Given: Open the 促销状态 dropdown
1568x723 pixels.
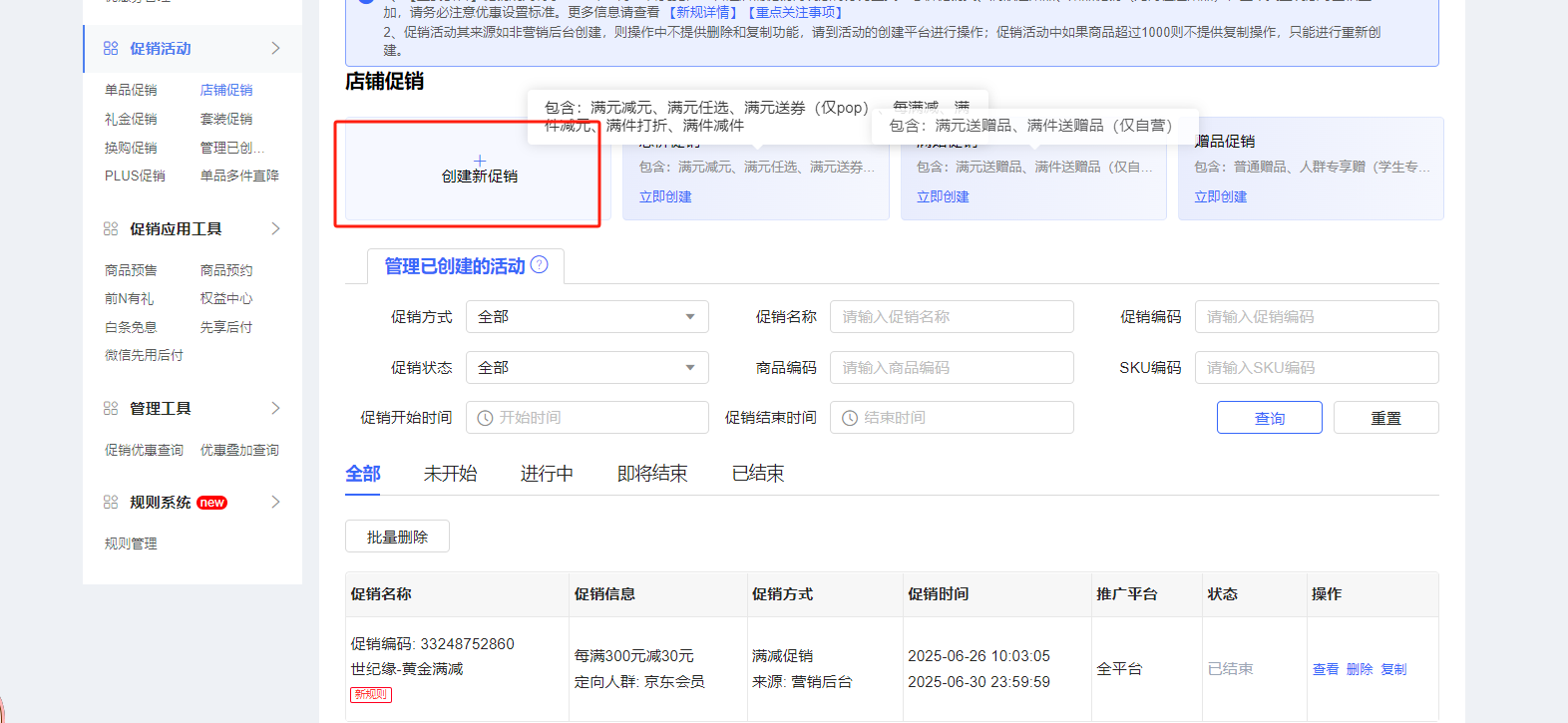Looking at the screenshot, I should [587, 368].
